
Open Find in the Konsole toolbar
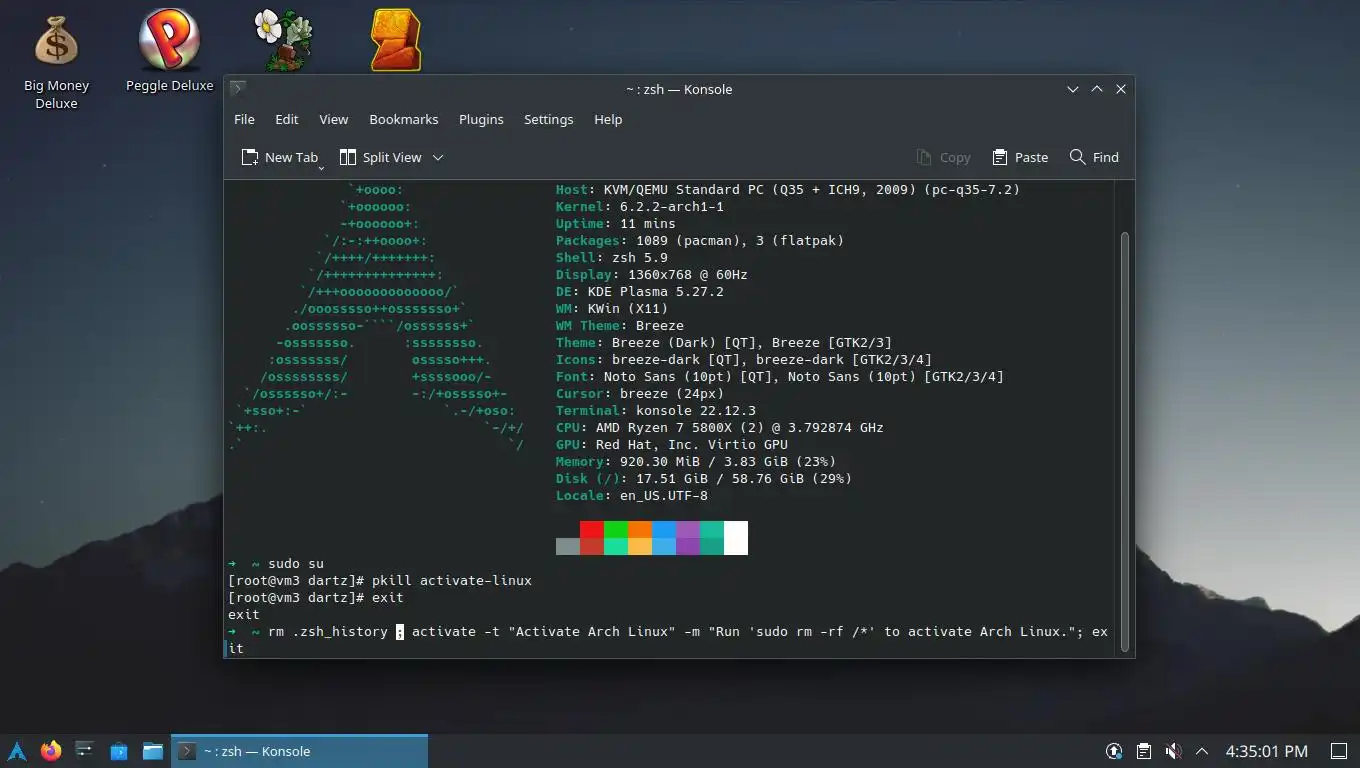click(1094, 157)
